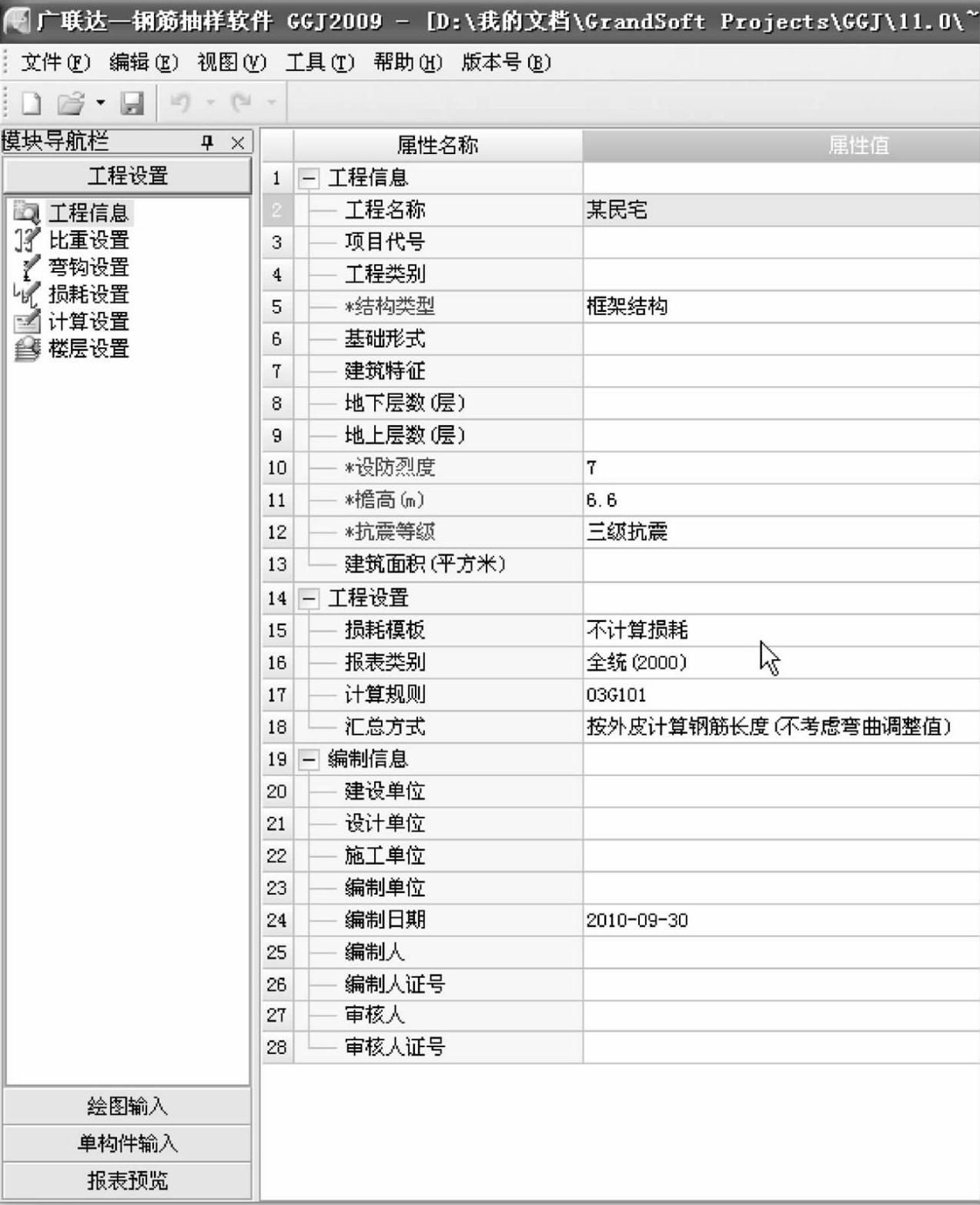Switch to 绘图输入 module
This screenshot has height=1205, width=980.
(x=127, y=1106)
